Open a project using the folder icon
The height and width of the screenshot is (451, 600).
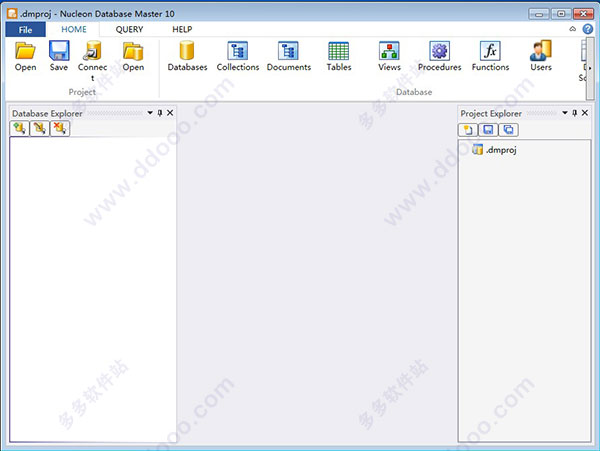pos(25,56)
